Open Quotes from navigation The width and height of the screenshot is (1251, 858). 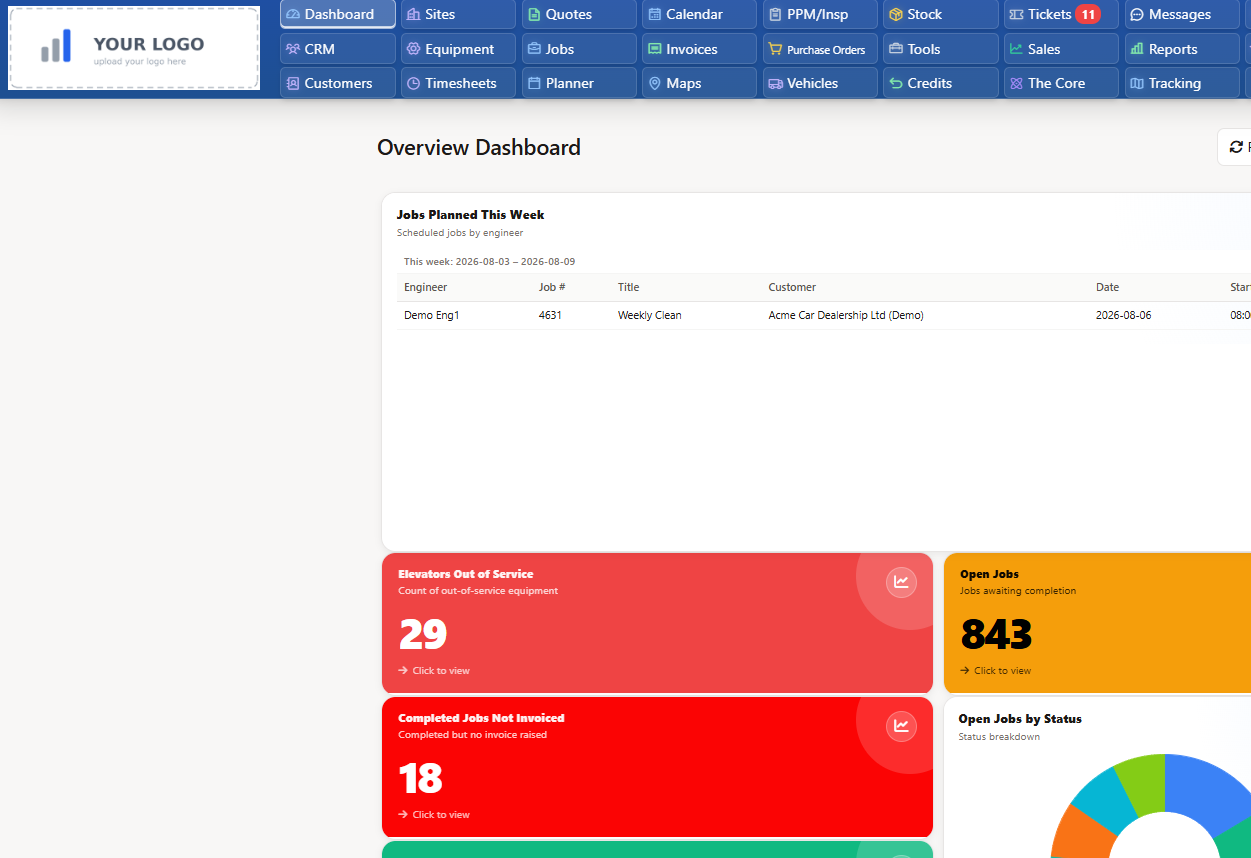tap(579, 14)
